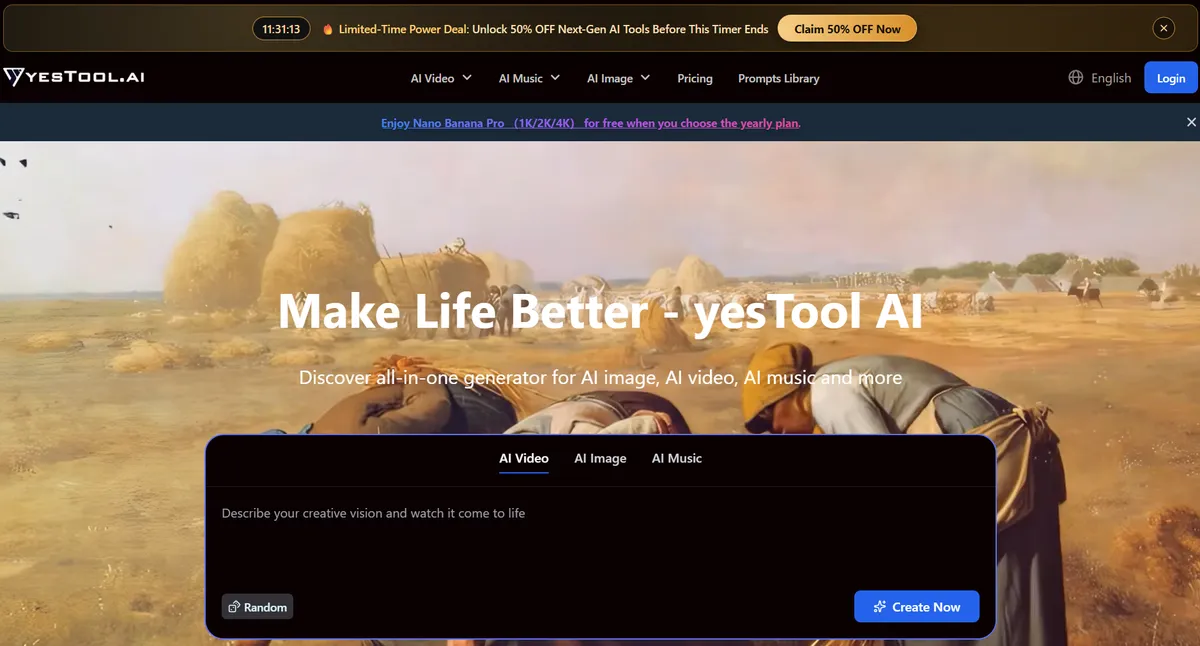Select the AI Video tab

[524, 458]
